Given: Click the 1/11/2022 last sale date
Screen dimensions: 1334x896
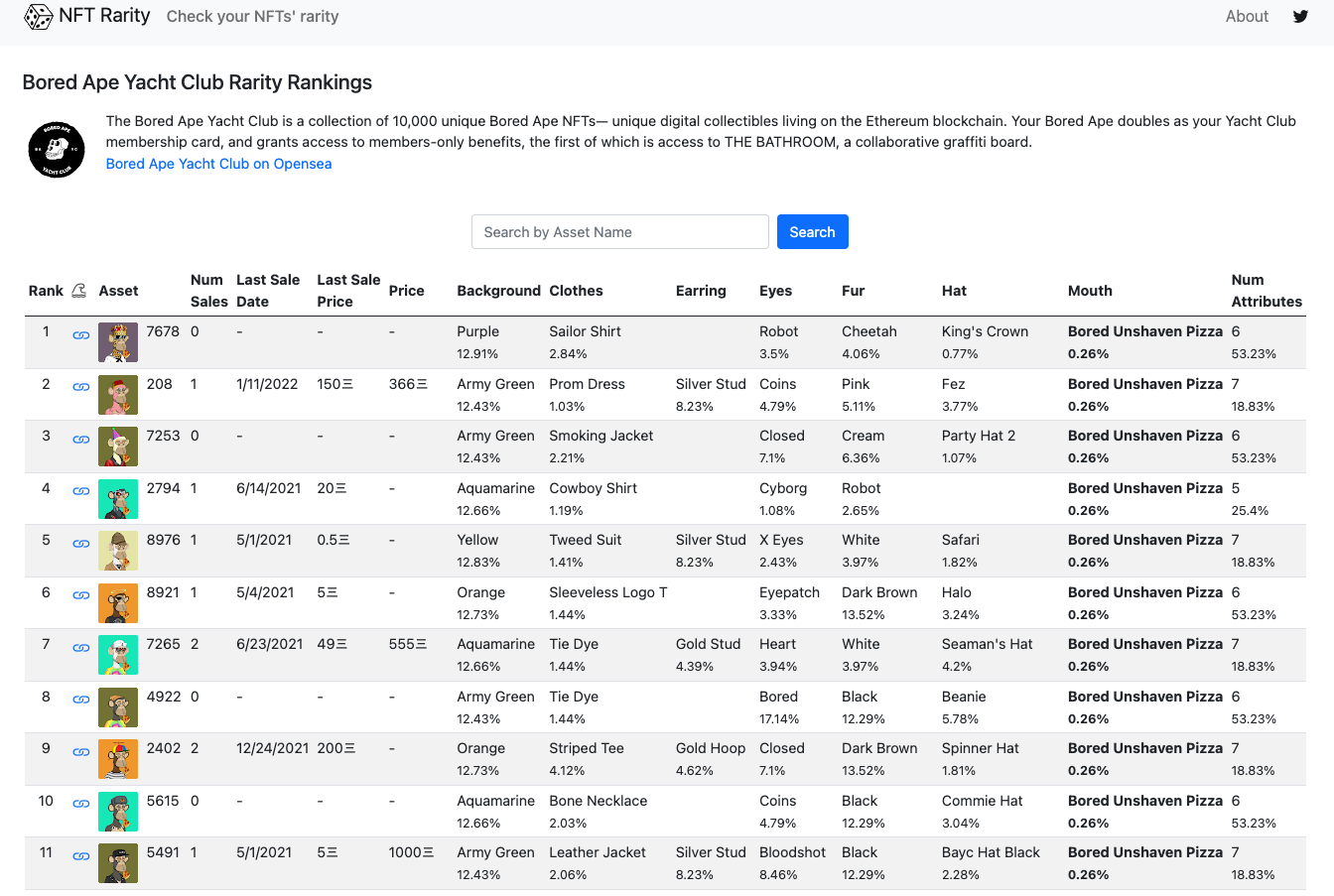Looking at the screenshot, I should point(267,384).
